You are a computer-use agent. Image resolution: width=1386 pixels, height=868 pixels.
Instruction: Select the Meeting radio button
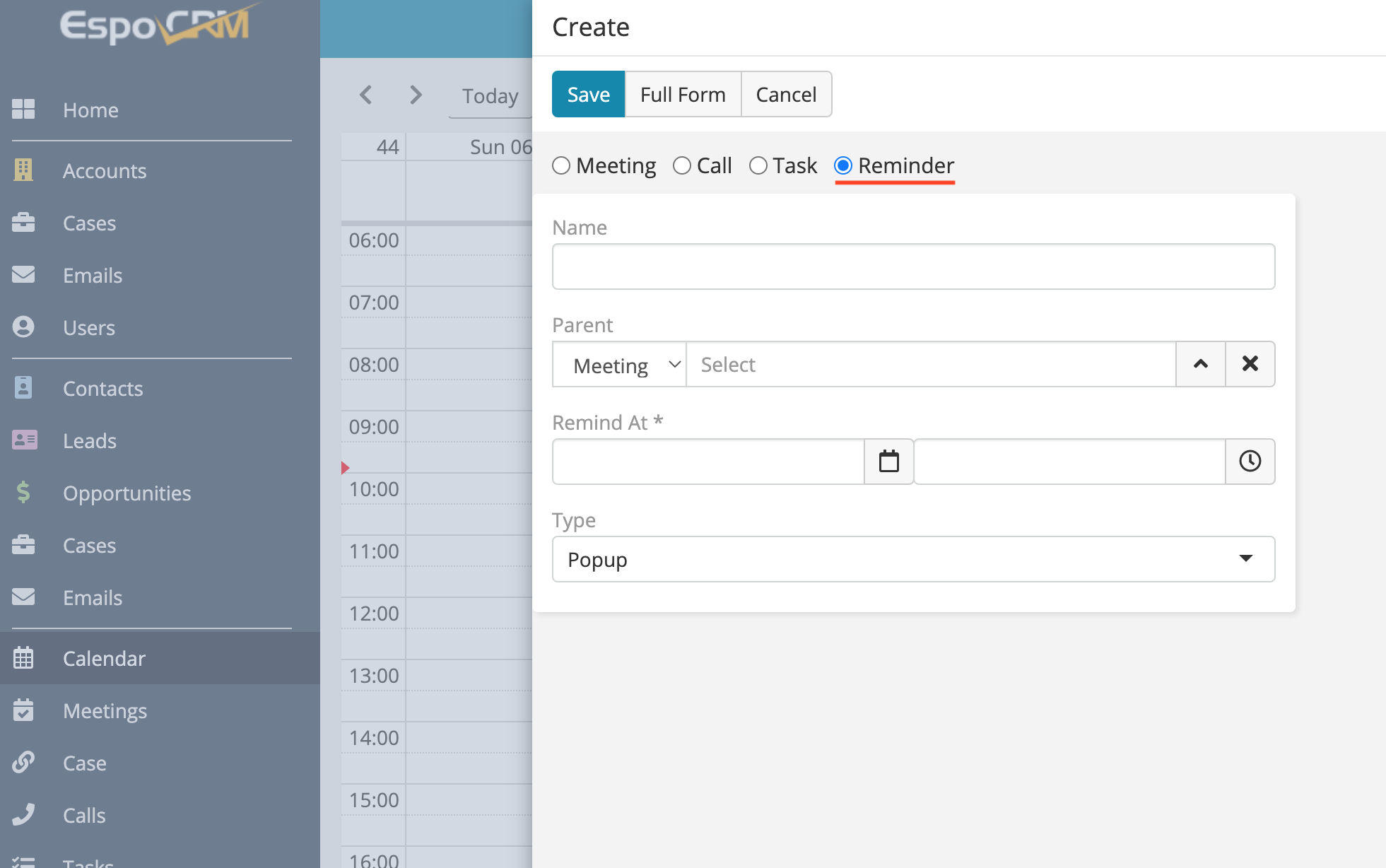pos(561,165)
